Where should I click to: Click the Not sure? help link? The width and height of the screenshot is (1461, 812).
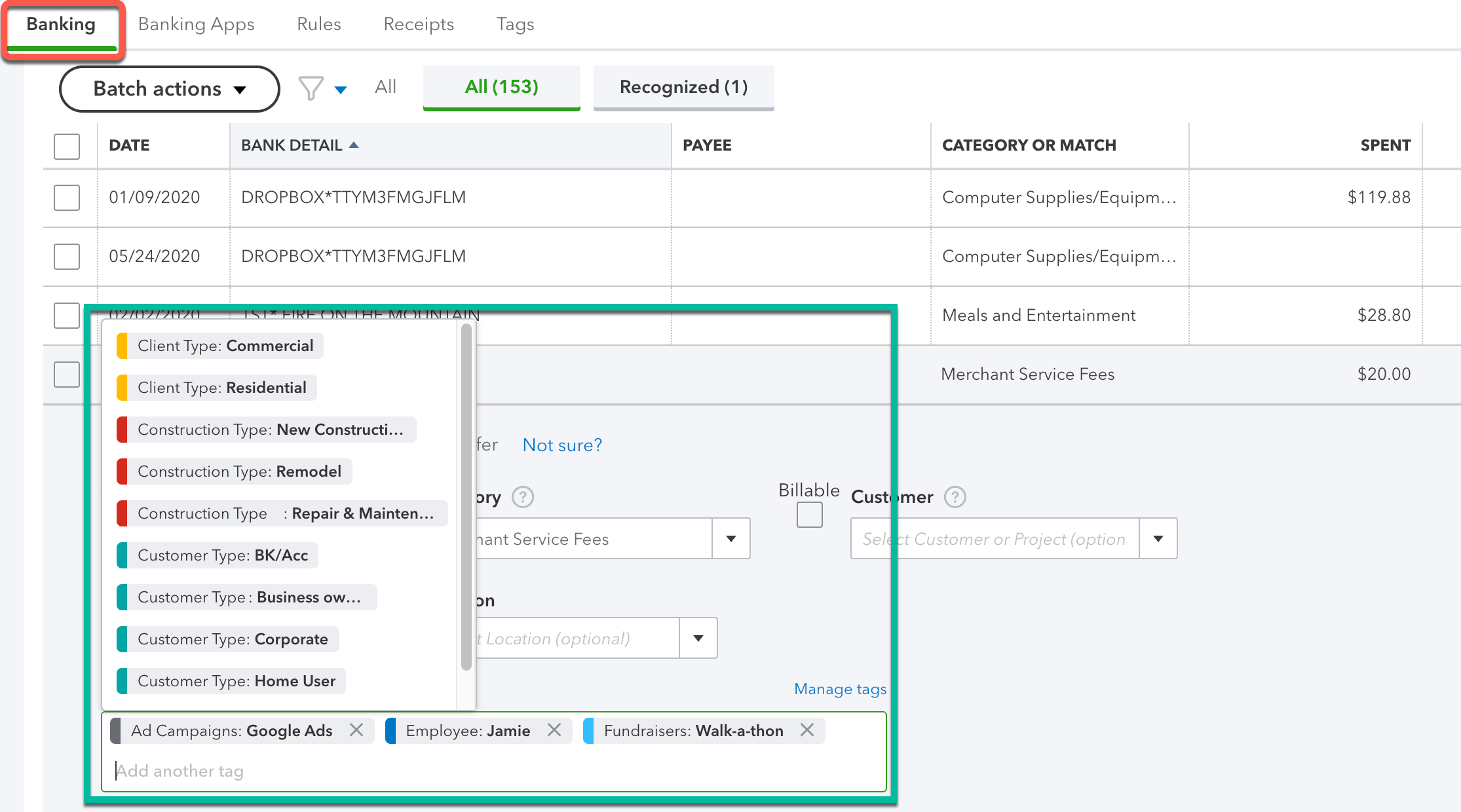click(x=564, y=445)
